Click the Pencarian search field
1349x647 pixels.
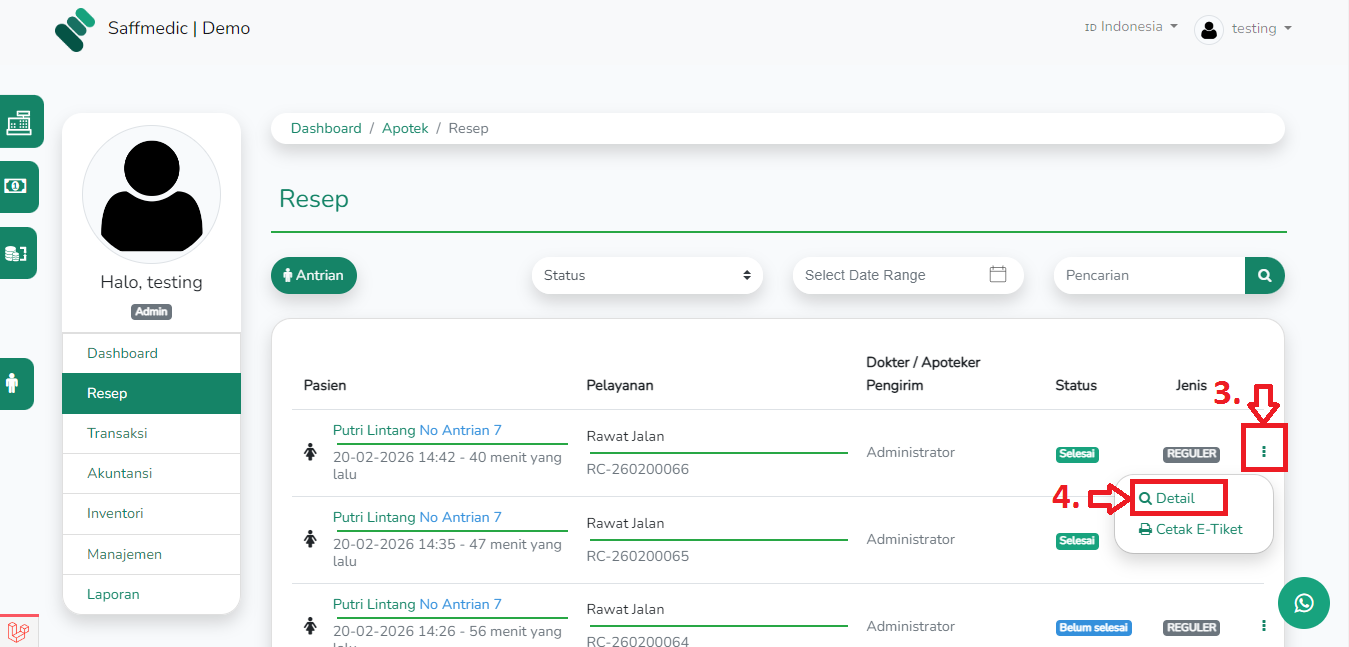pyautogui.click(x=1149, y=275)
